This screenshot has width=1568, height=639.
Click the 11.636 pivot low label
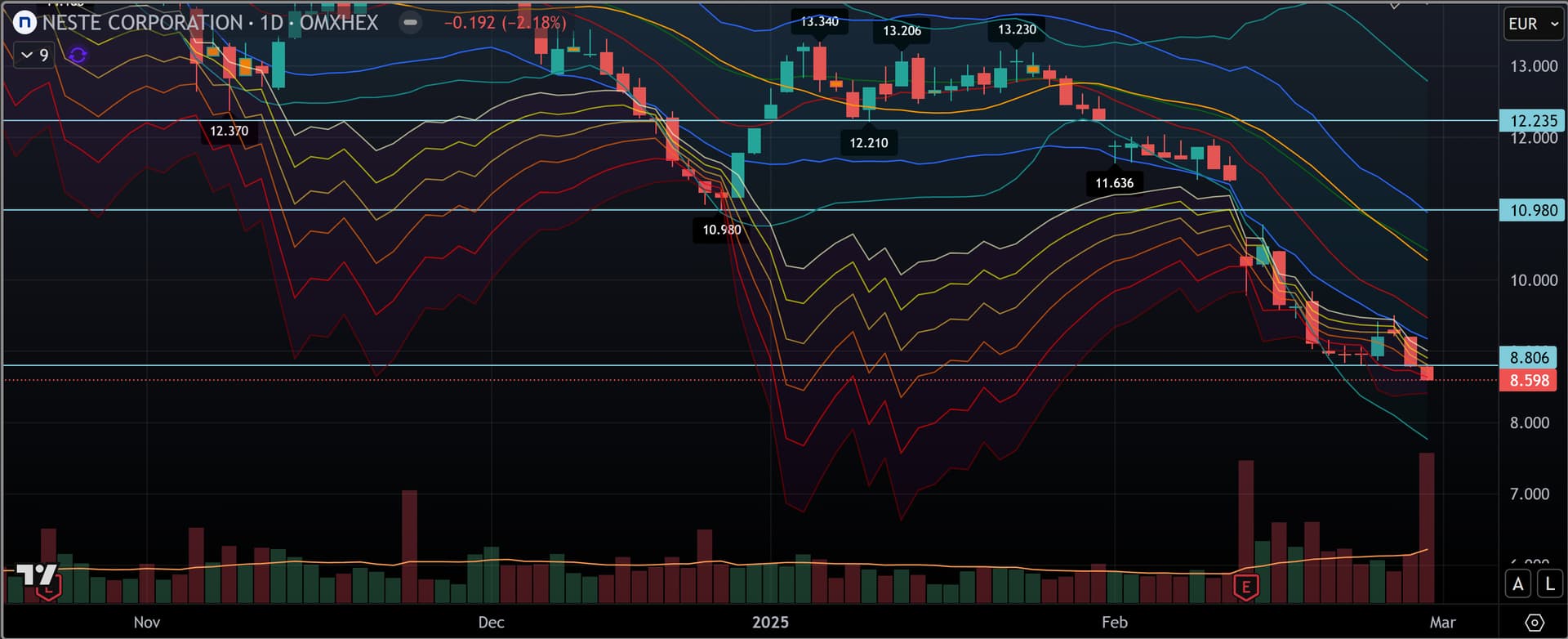tap(1115, 183)
